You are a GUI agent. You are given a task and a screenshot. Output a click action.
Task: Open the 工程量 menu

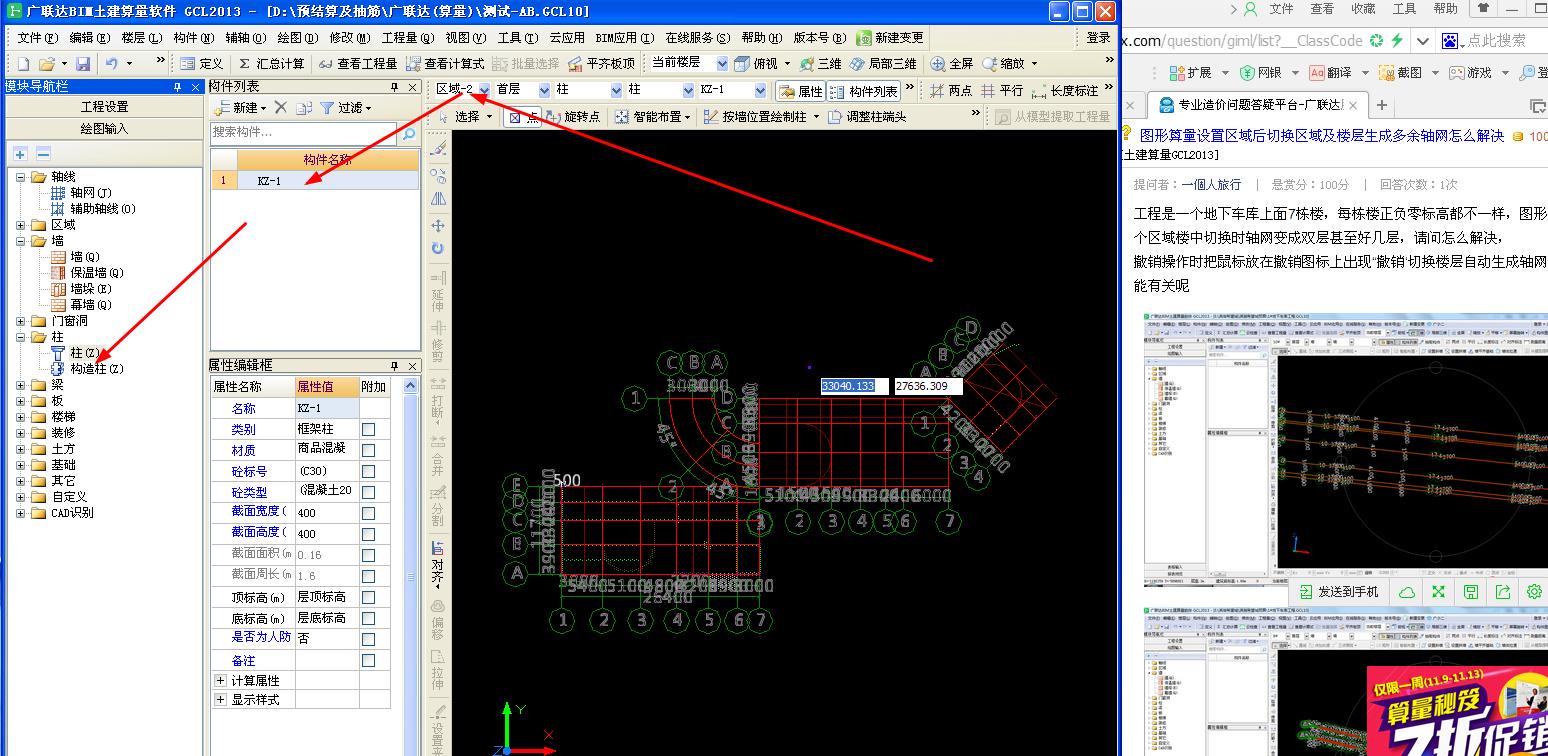[x=407, y=38]
